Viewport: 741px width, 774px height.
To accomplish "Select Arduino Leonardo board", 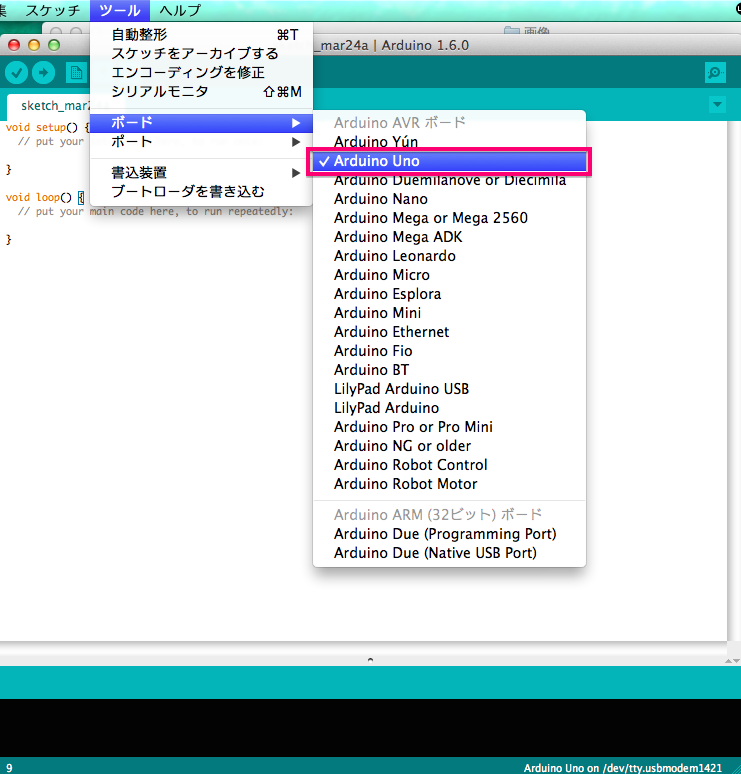I will pos(449,256).
